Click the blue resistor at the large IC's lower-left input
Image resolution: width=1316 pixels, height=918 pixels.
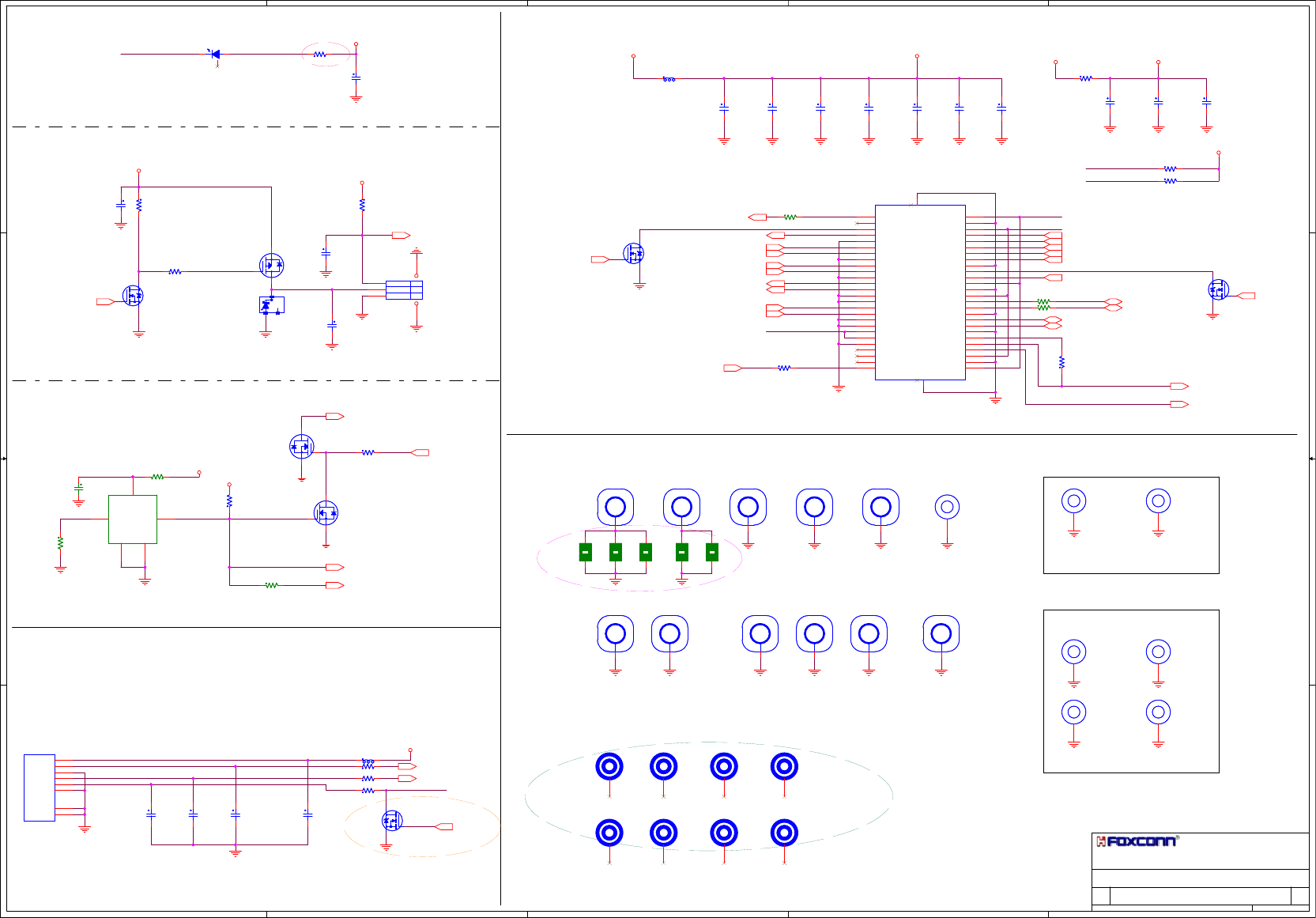[x=784, y=368]
